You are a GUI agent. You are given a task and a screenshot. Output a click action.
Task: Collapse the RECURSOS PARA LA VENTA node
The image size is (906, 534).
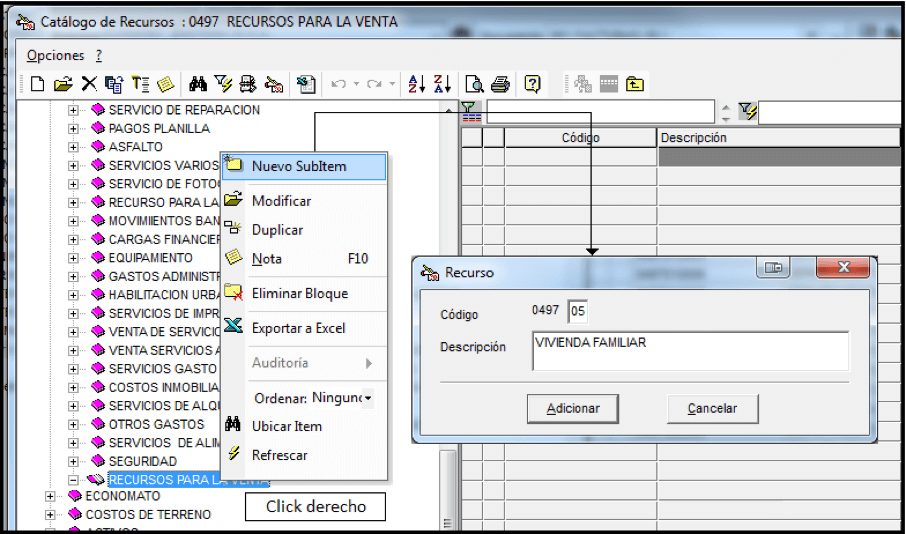click(73, 480)
